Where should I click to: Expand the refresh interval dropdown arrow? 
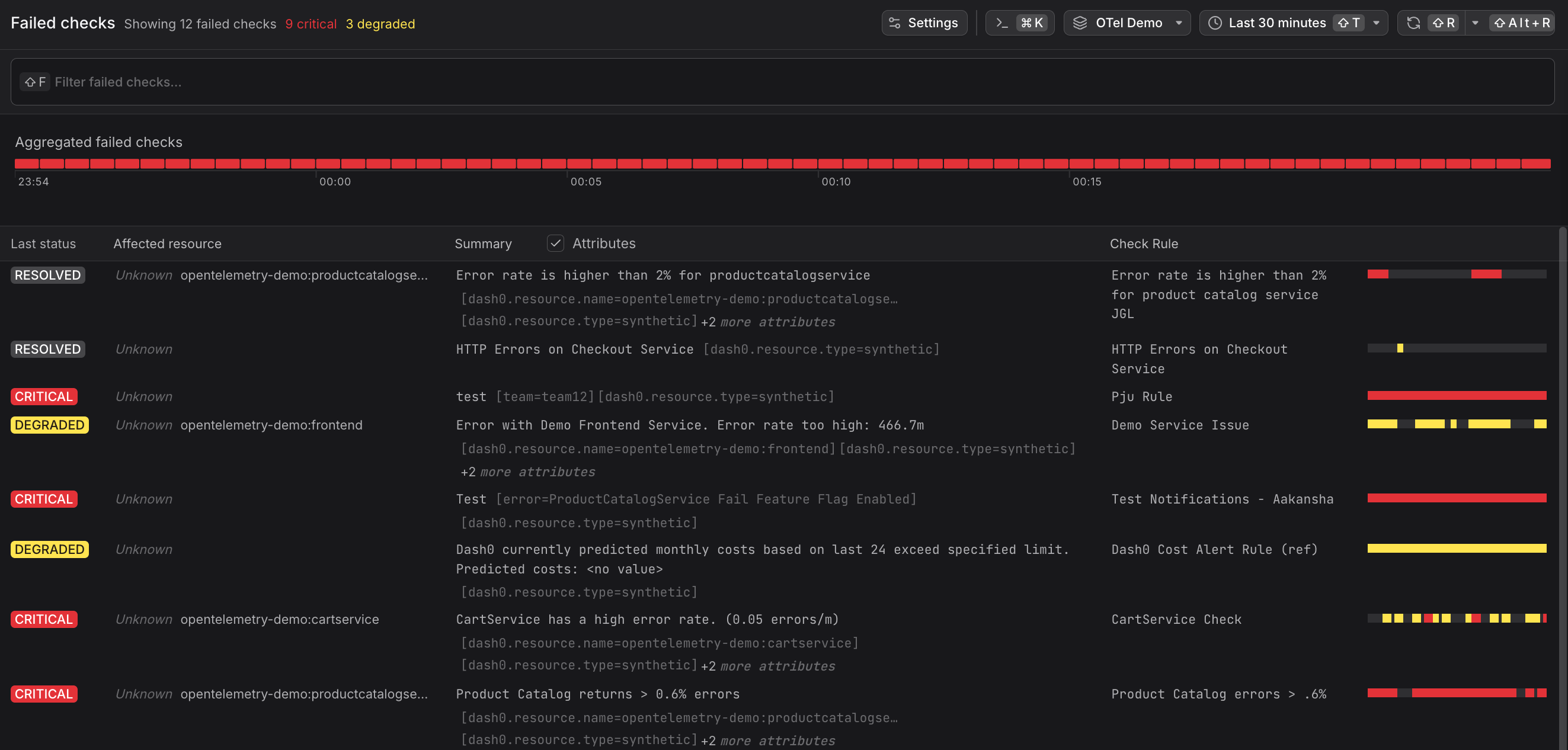[x=1475, y=23]
